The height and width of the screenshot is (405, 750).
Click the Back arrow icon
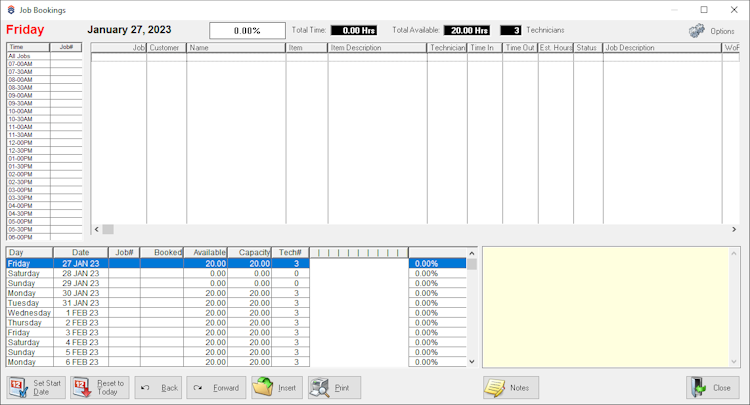click(145, 388)
